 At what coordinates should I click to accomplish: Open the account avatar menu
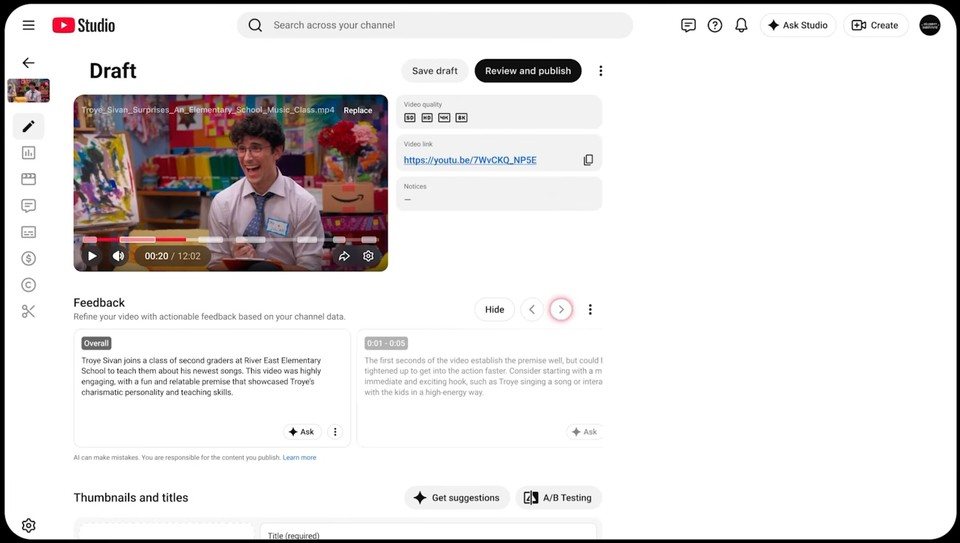coord(929,25)
